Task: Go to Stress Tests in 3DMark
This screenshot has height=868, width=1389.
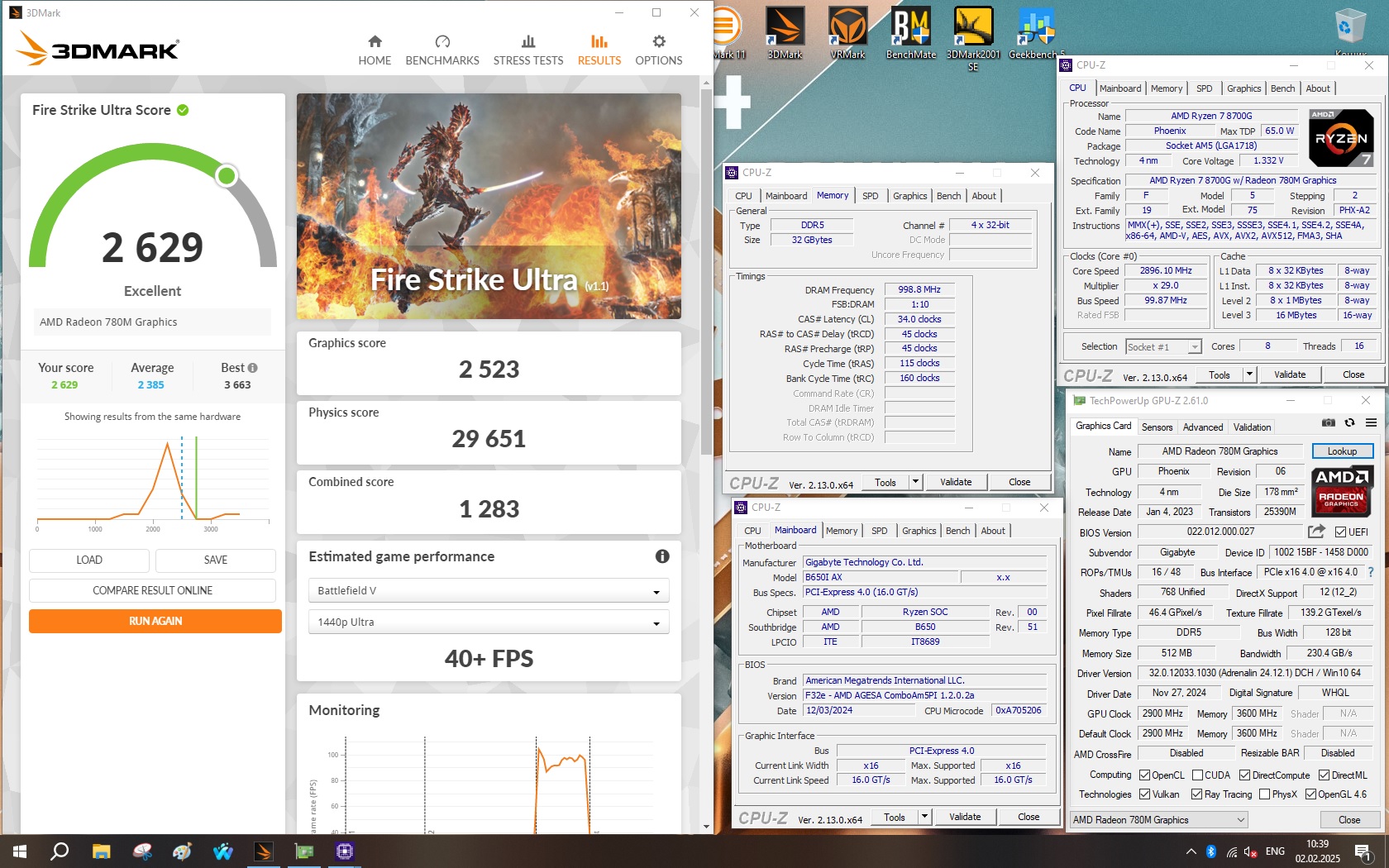Action: pos(528,50)
